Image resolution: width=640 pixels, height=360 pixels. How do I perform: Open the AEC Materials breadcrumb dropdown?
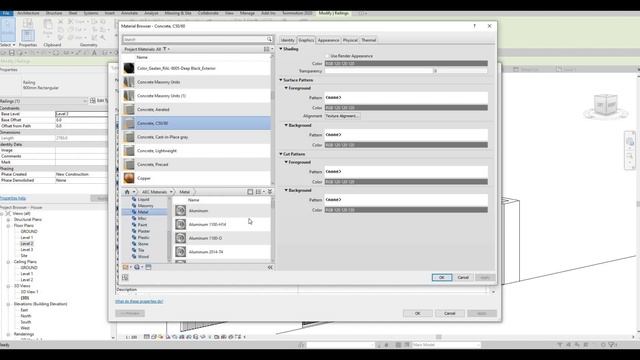click(x=171, y=192)
